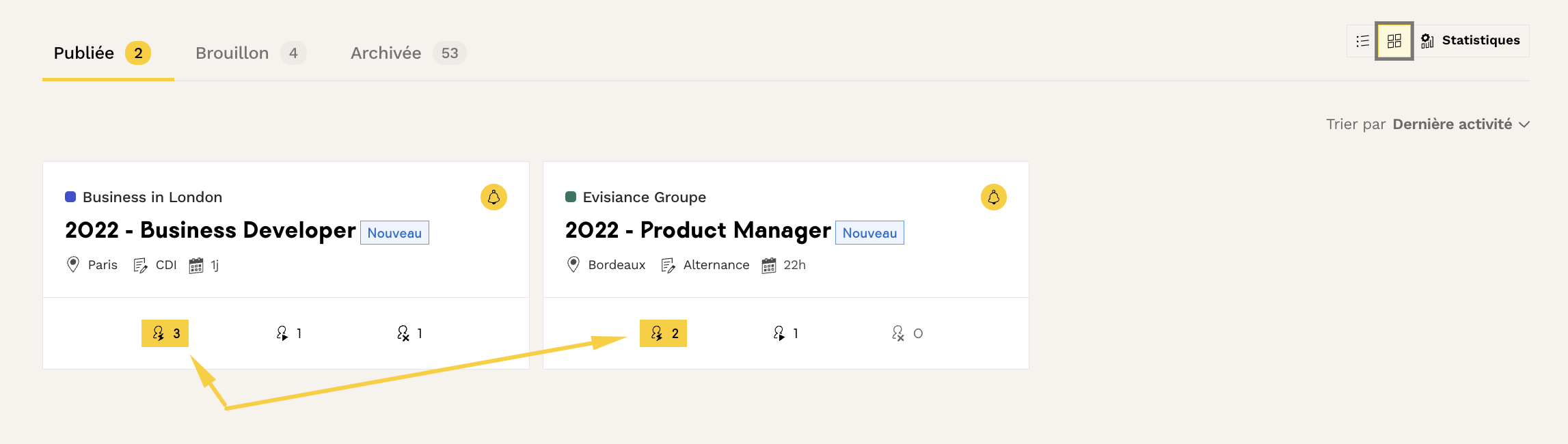Click the notification bell on Product Manager card
This screenshot has width=1568, height=444.
tap(994, 197)
